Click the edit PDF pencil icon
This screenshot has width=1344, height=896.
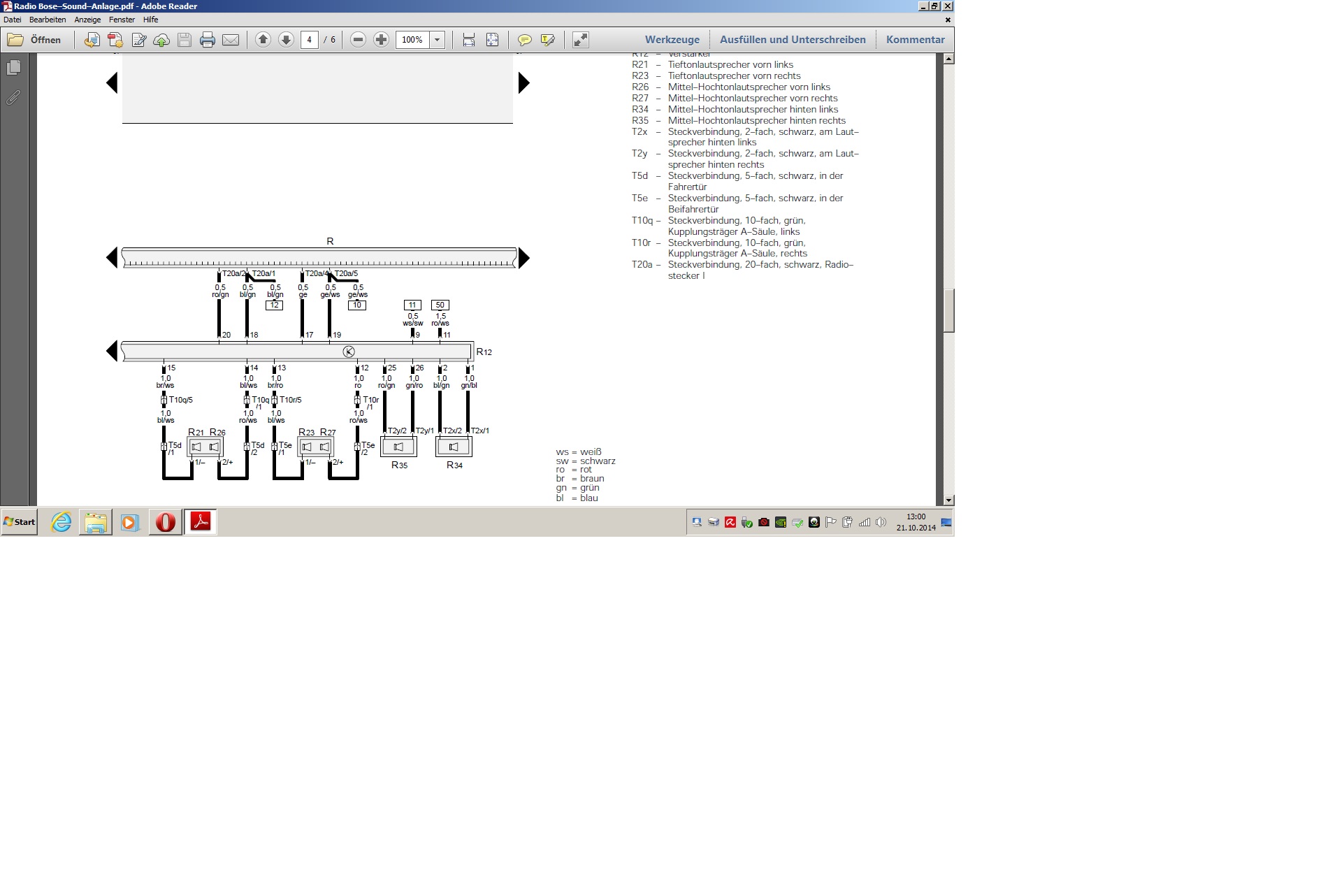(138, 40)
